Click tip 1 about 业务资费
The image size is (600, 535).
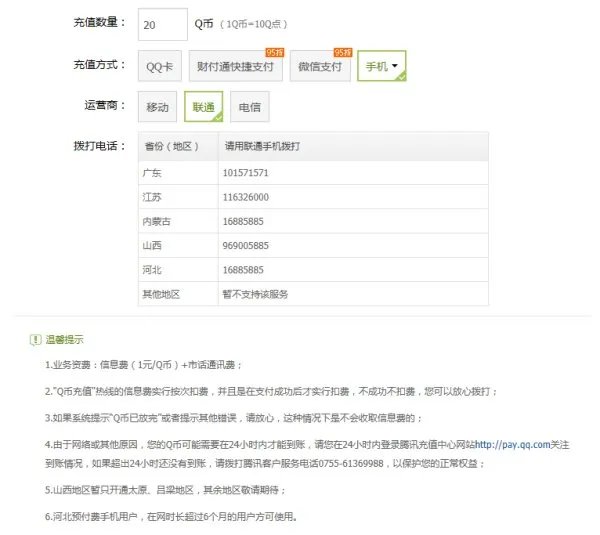[143, 365]
